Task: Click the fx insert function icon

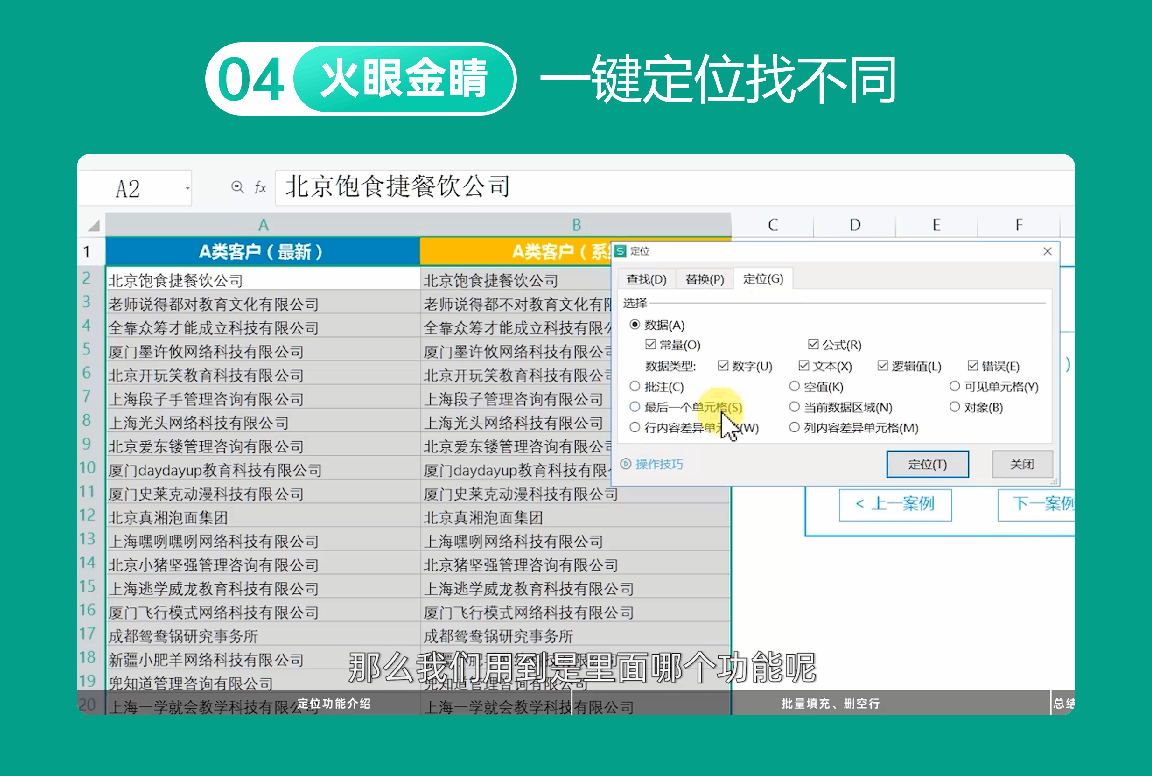Action: 260,187
